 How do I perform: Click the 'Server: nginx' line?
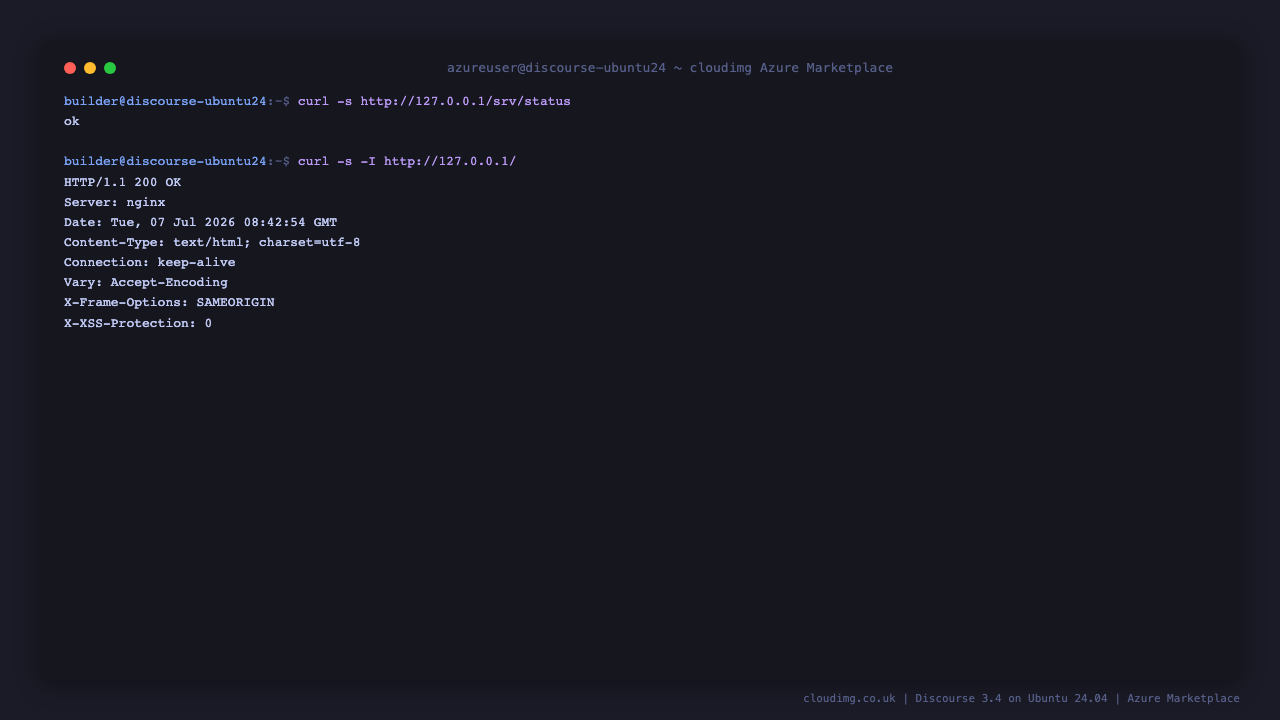click(x=115, y=203)
